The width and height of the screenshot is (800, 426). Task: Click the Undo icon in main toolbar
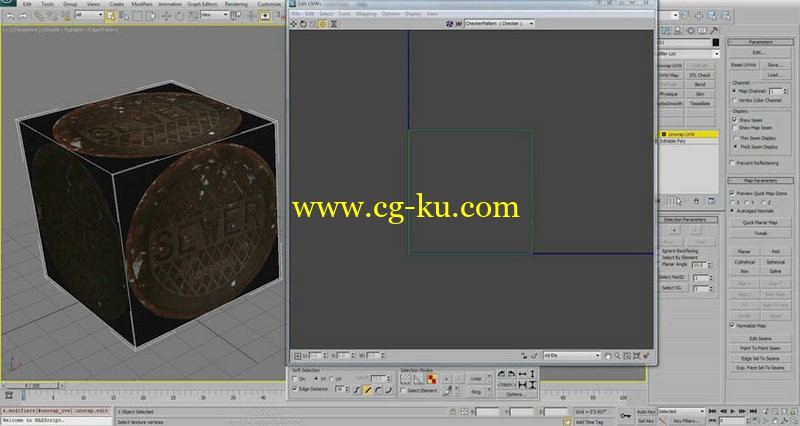(x=10, y=16)
